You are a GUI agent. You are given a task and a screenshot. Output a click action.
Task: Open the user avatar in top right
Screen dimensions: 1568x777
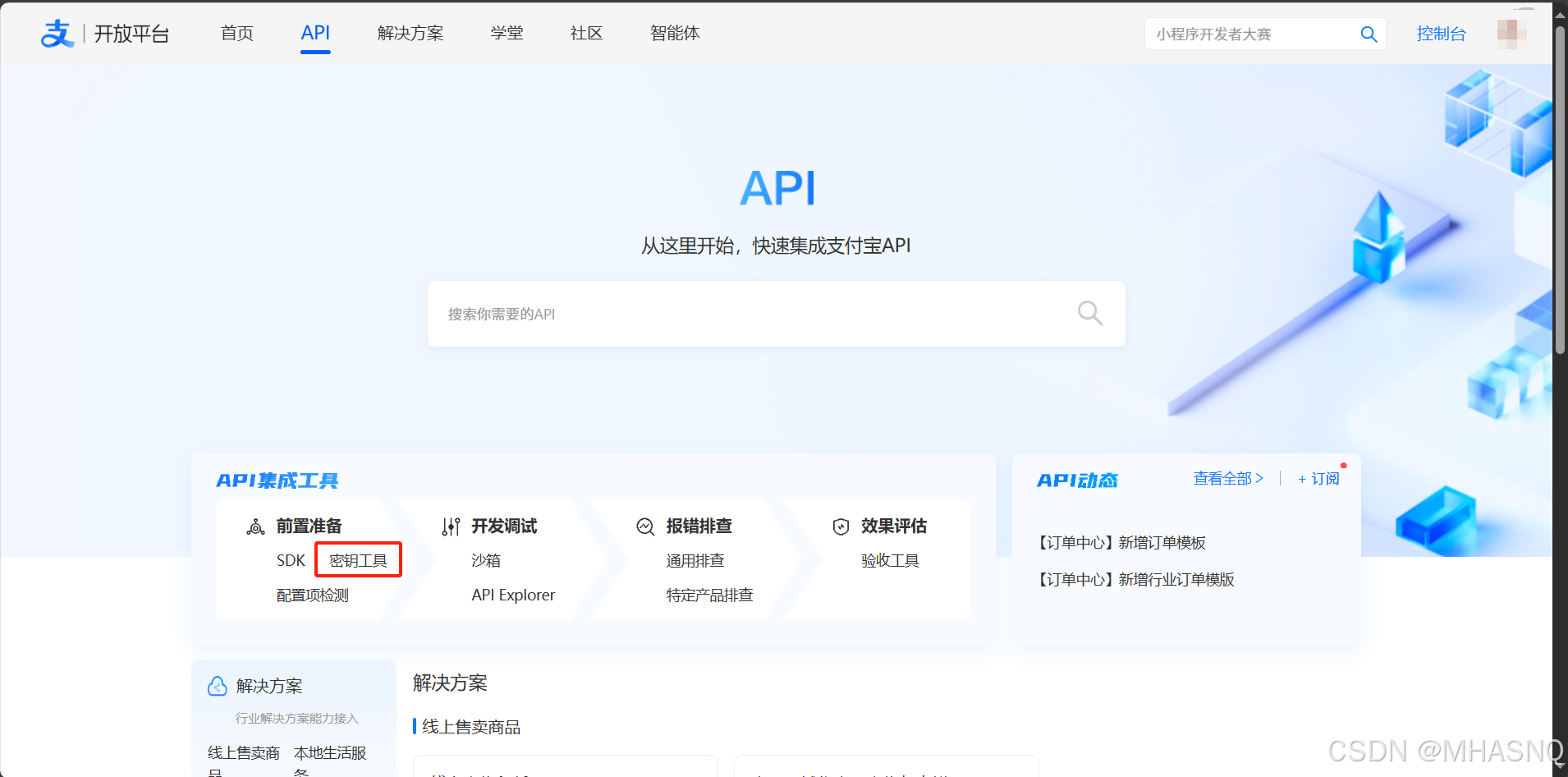(x=1511, y=34)
